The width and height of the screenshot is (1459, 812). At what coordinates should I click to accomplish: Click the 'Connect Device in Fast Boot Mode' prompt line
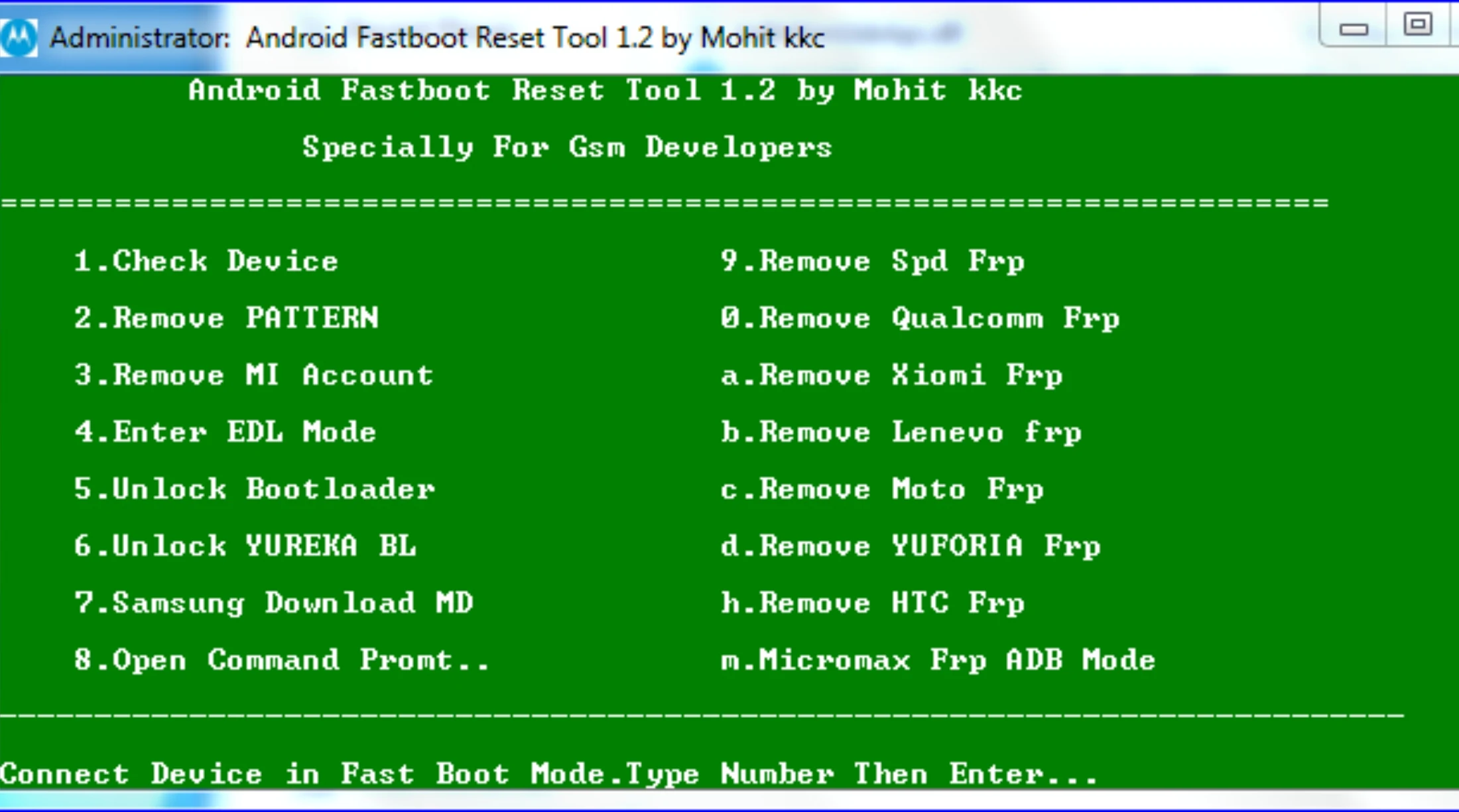click(x=548, y=774)
